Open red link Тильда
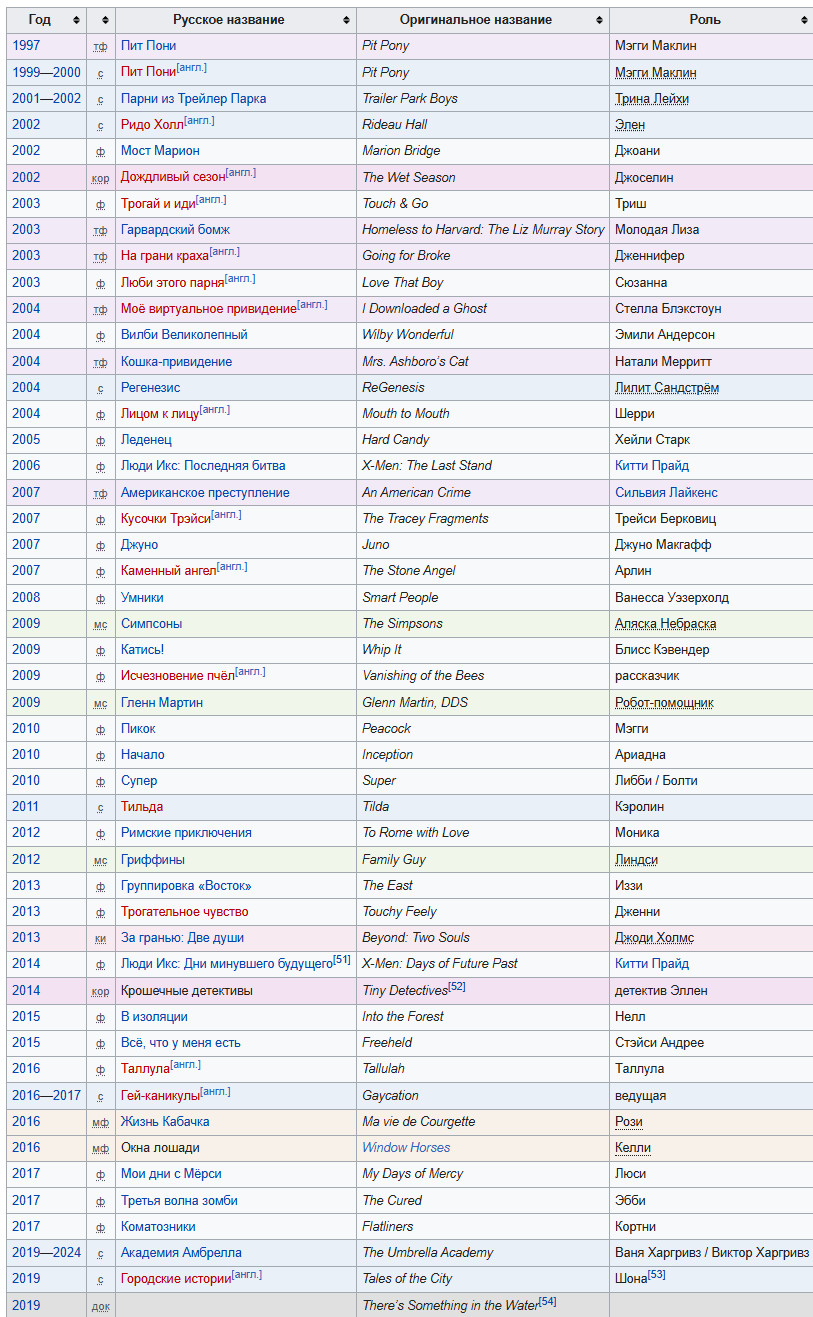Viewport: 813px width, 1317px height. [142, 807]
